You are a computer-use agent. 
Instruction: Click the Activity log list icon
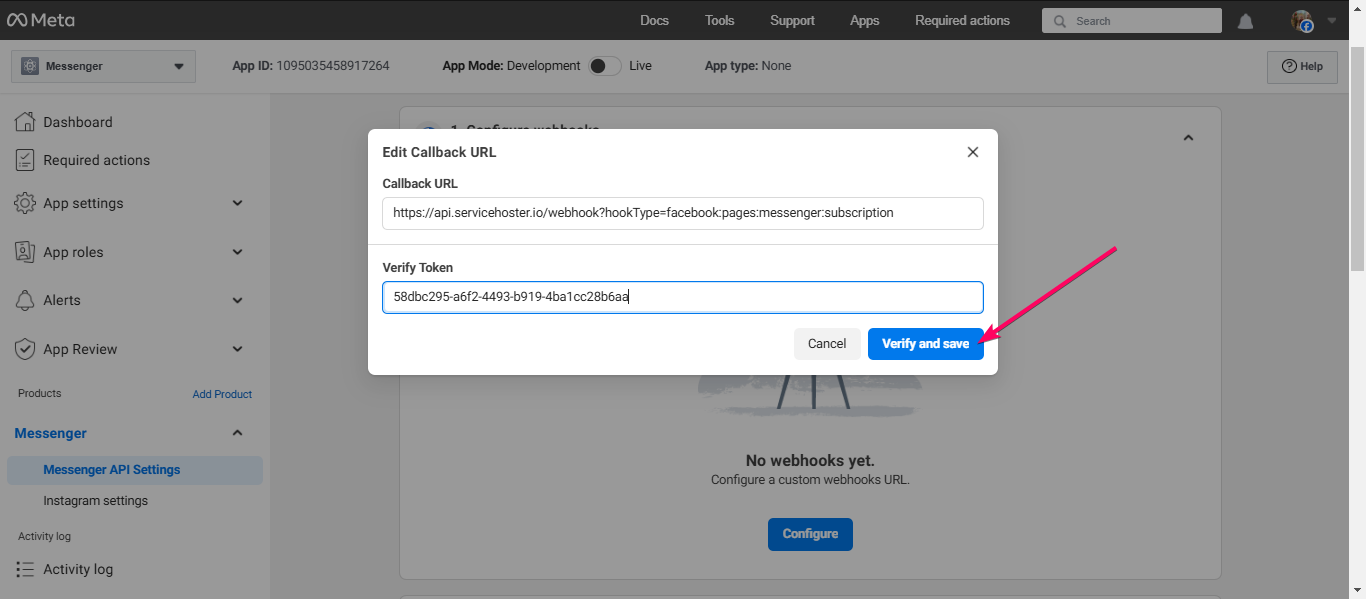25,569
